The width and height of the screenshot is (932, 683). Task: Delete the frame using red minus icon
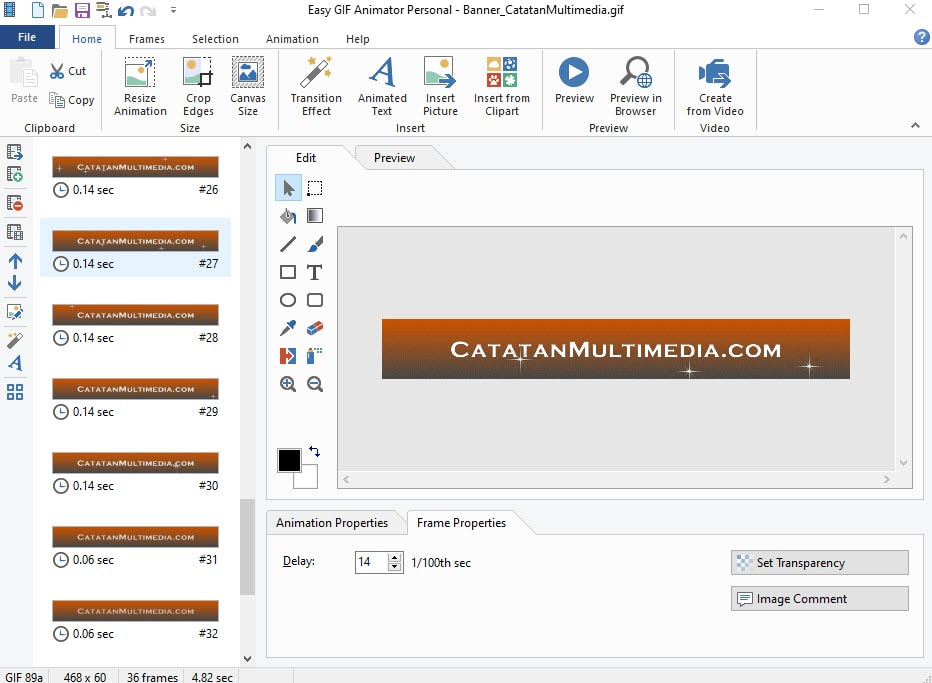(x=15, y=203)
